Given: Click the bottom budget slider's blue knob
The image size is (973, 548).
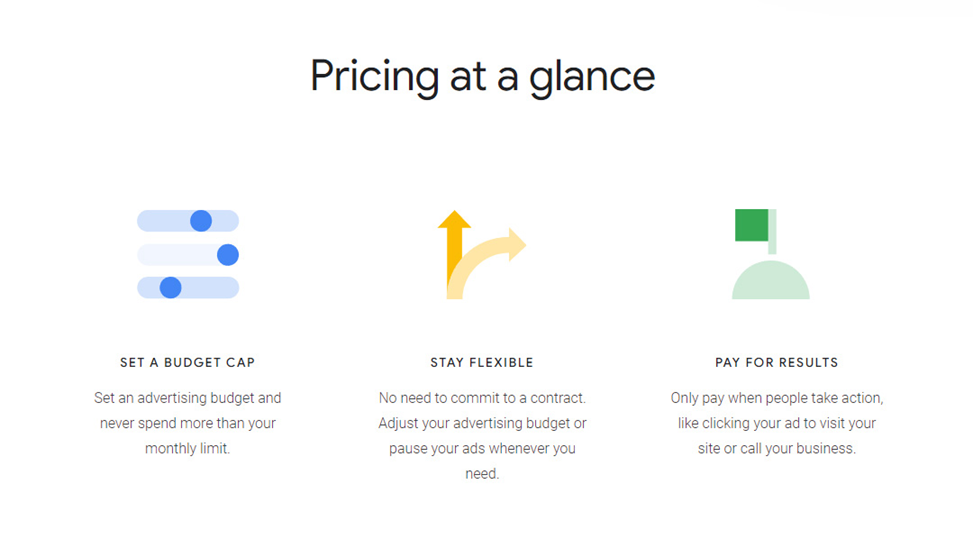Looking at the screenshot, I should point(171,287).
